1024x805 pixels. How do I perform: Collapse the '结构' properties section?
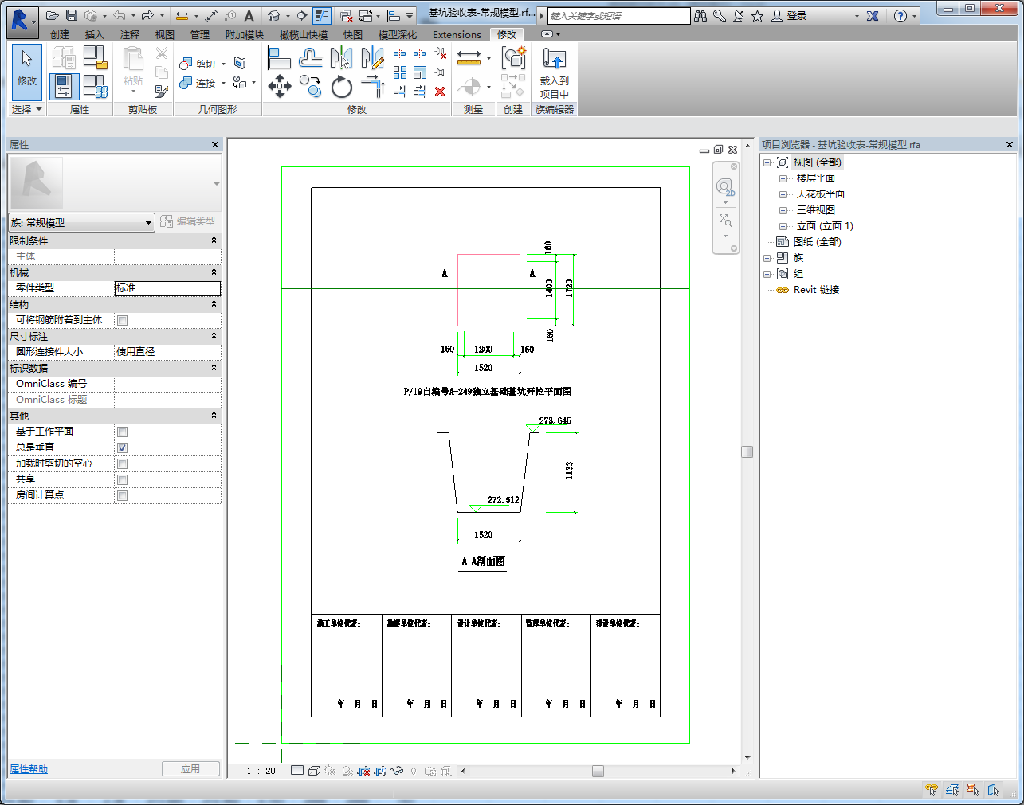coord(214,304)
